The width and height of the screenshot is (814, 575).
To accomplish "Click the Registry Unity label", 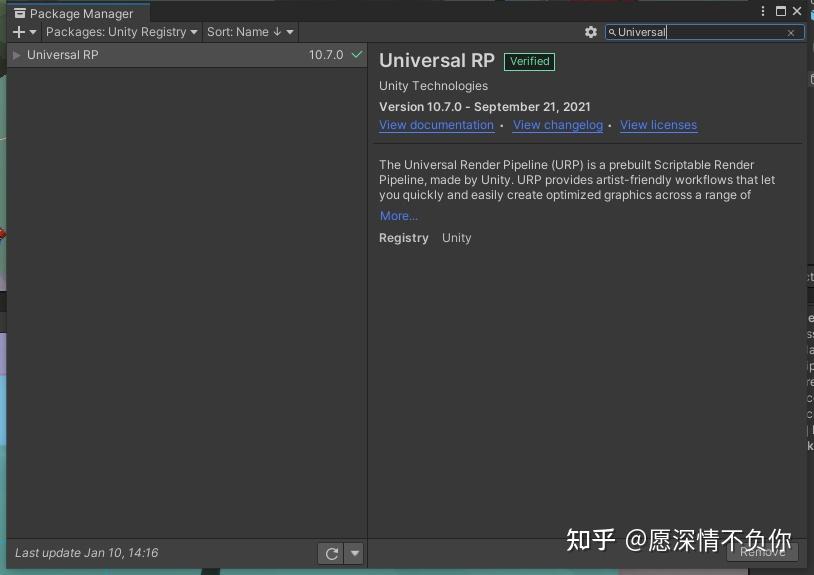I will point(425,238).
